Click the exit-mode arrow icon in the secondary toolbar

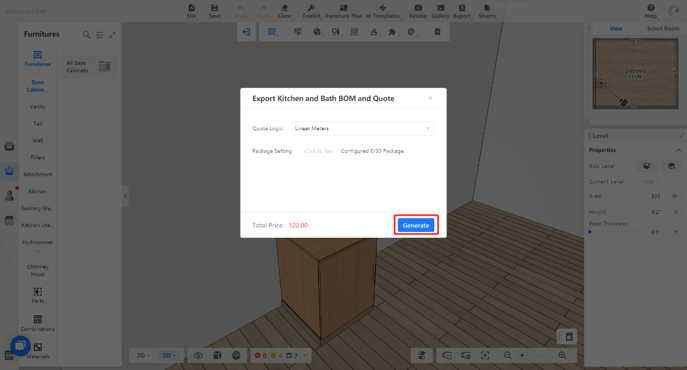[246, 32]
